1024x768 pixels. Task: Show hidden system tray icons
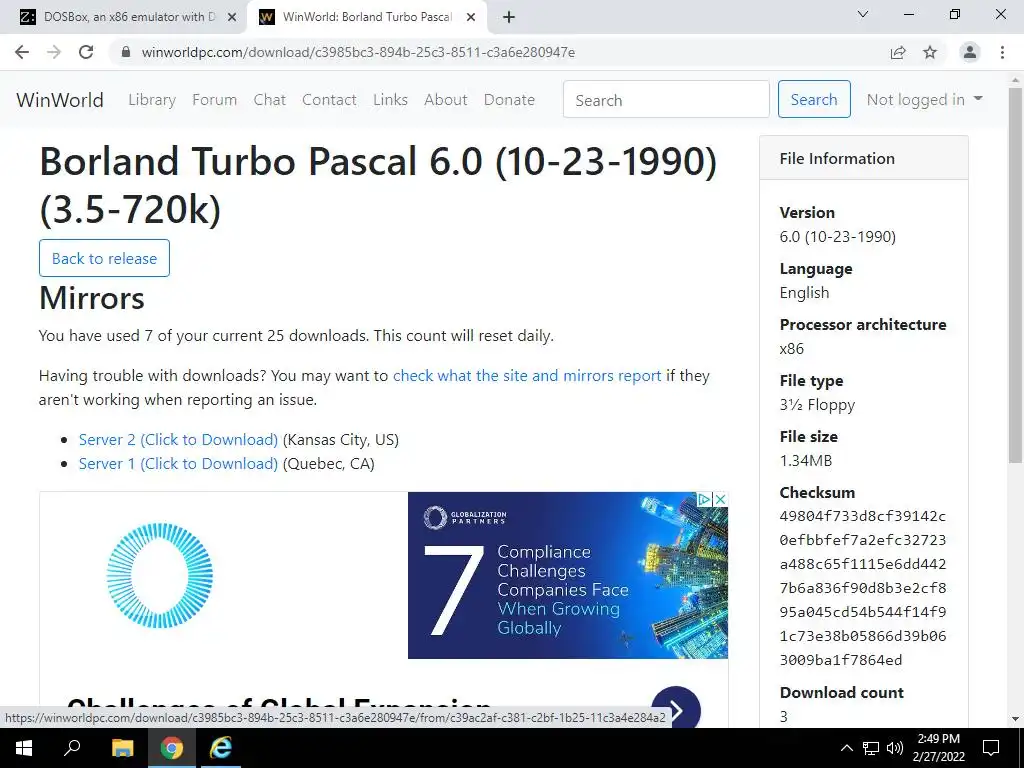point(846,748)
